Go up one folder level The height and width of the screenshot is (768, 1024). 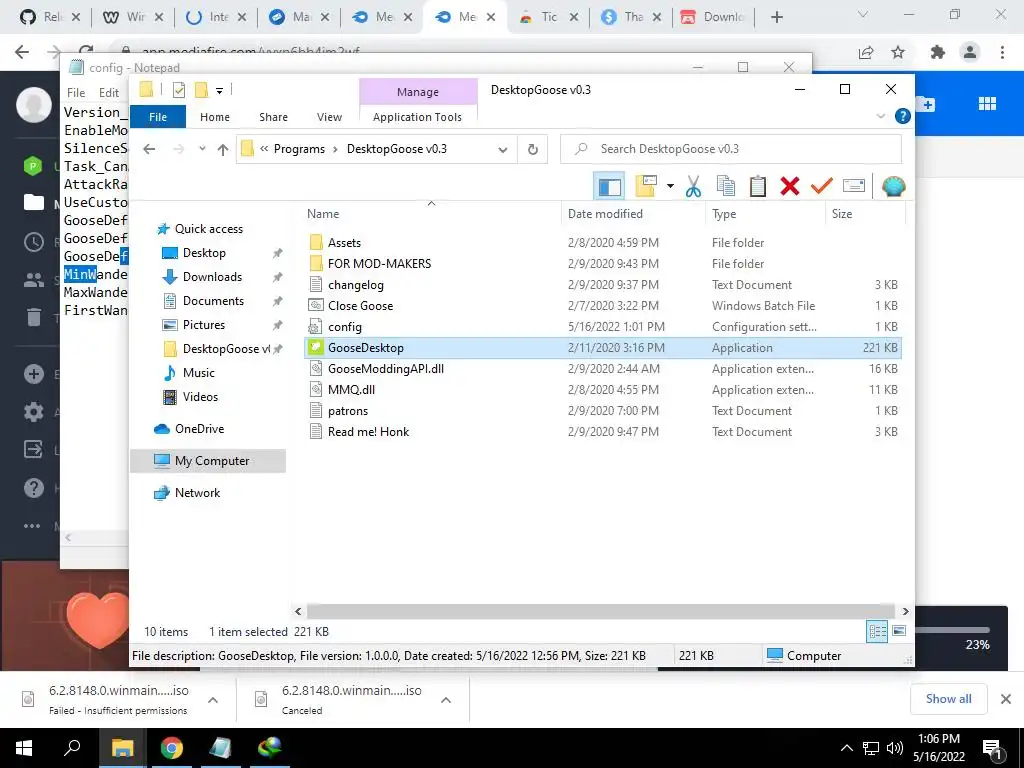223,150
